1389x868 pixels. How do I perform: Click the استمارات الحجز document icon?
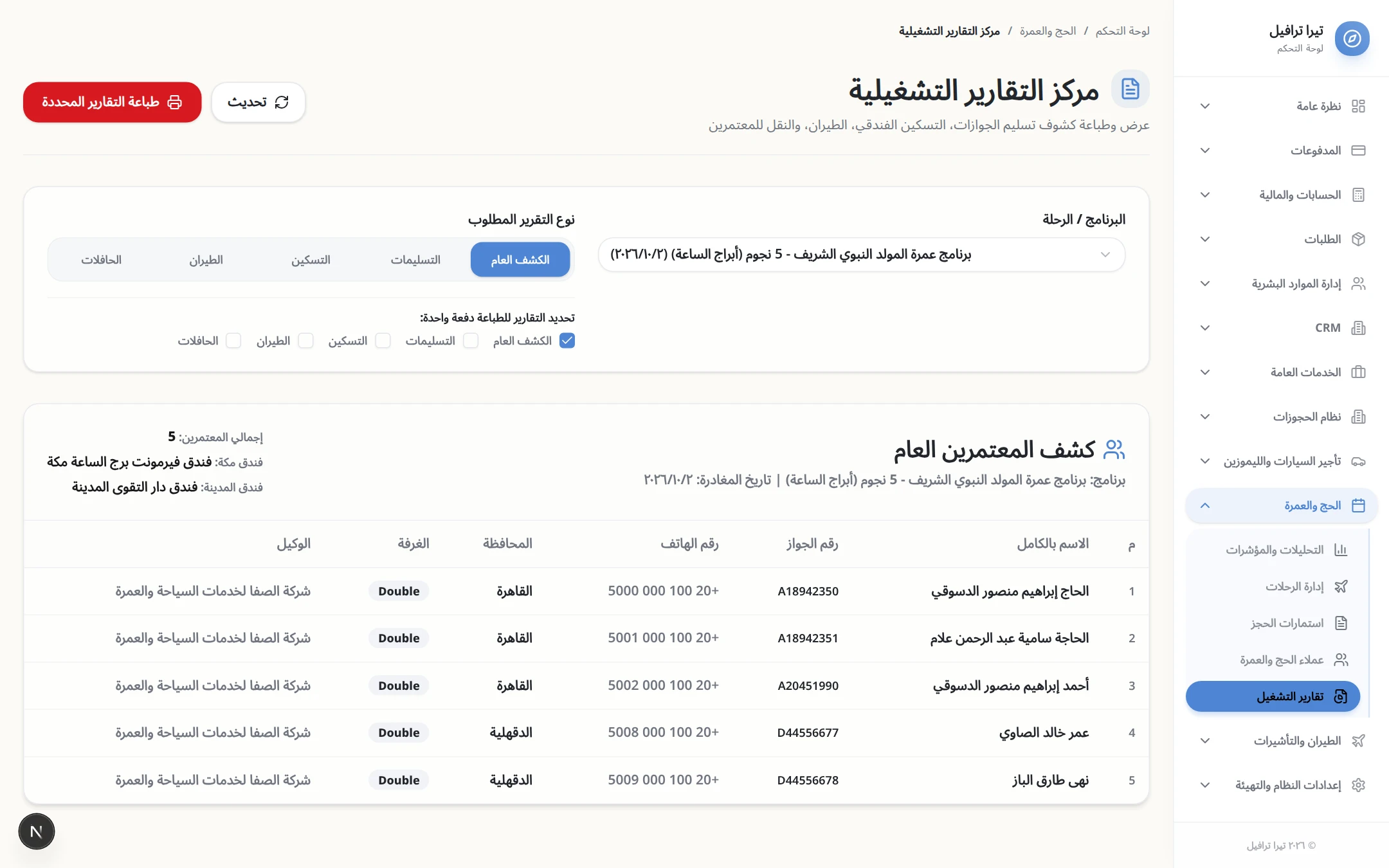coord(1341,623)
